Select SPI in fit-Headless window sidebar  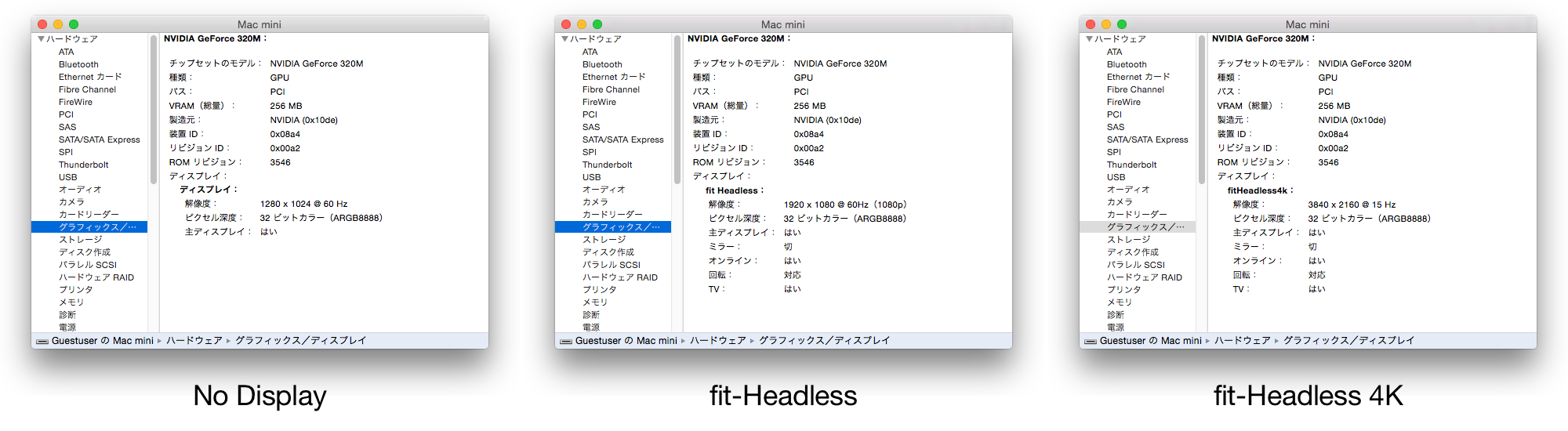[x=589, y=152]
